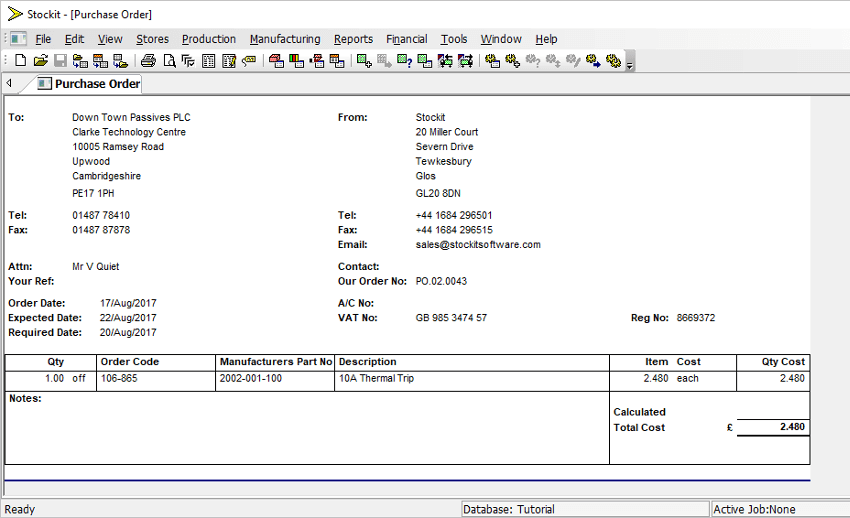Open print preview magnifier page icon
Screen dimensions: 850x518
click(x=169, y=61)
